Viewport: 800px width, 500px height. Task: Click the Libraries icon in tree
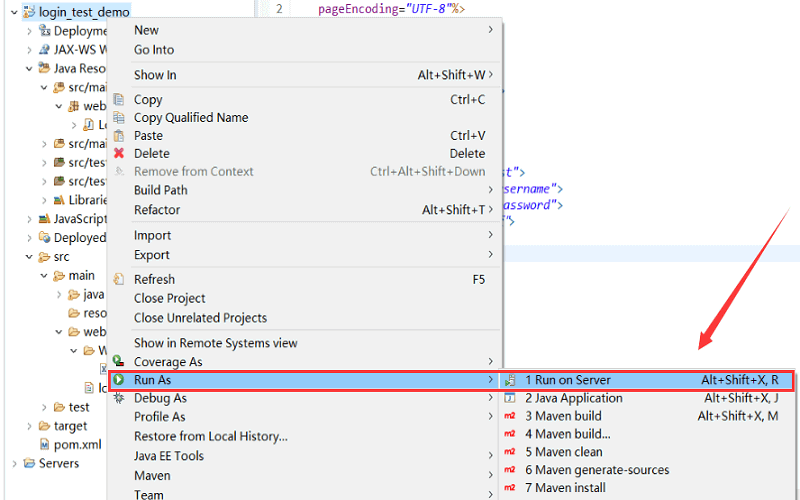59,200
